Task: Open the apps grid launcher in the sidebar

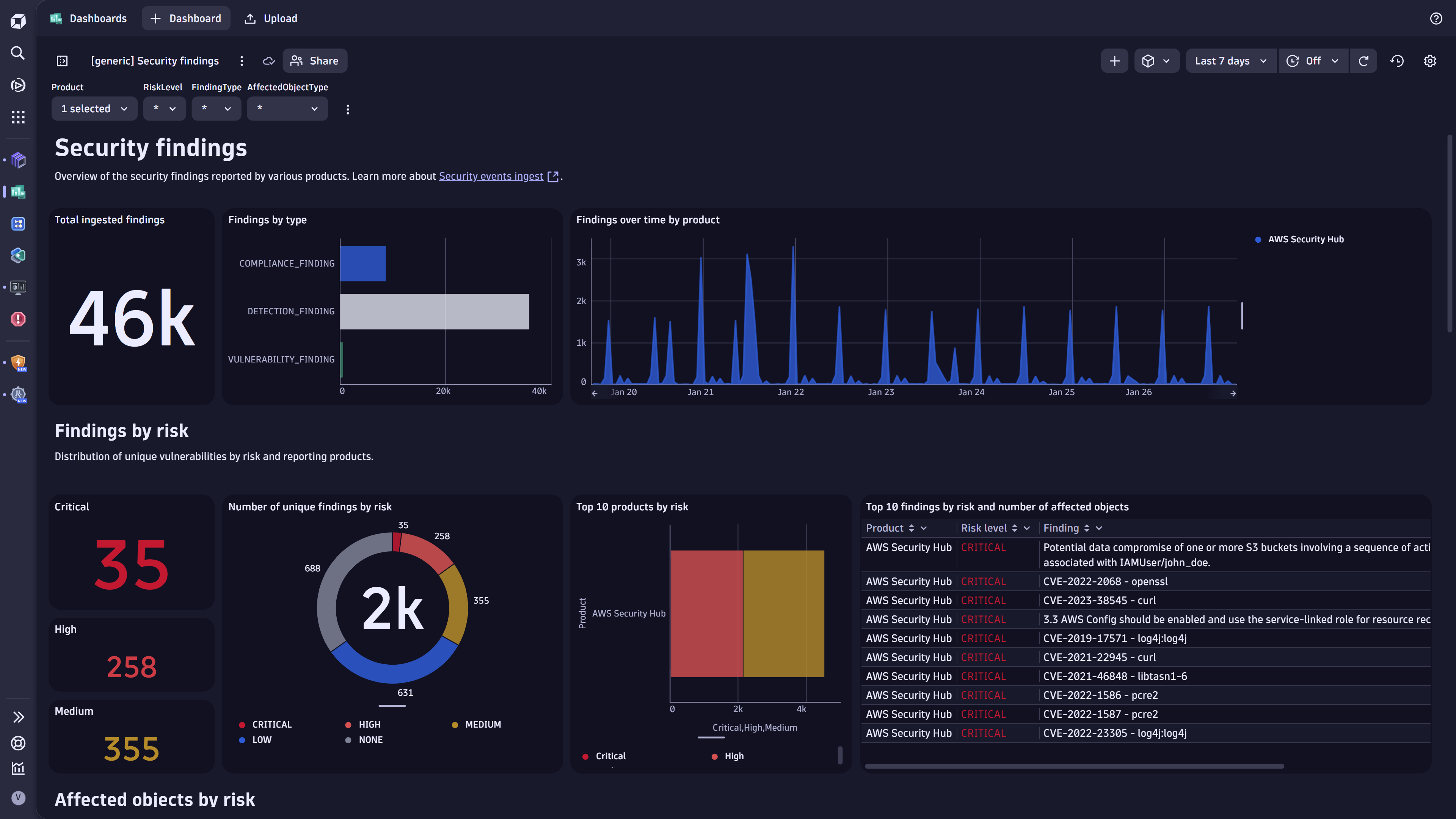Action: pos(17,117)
